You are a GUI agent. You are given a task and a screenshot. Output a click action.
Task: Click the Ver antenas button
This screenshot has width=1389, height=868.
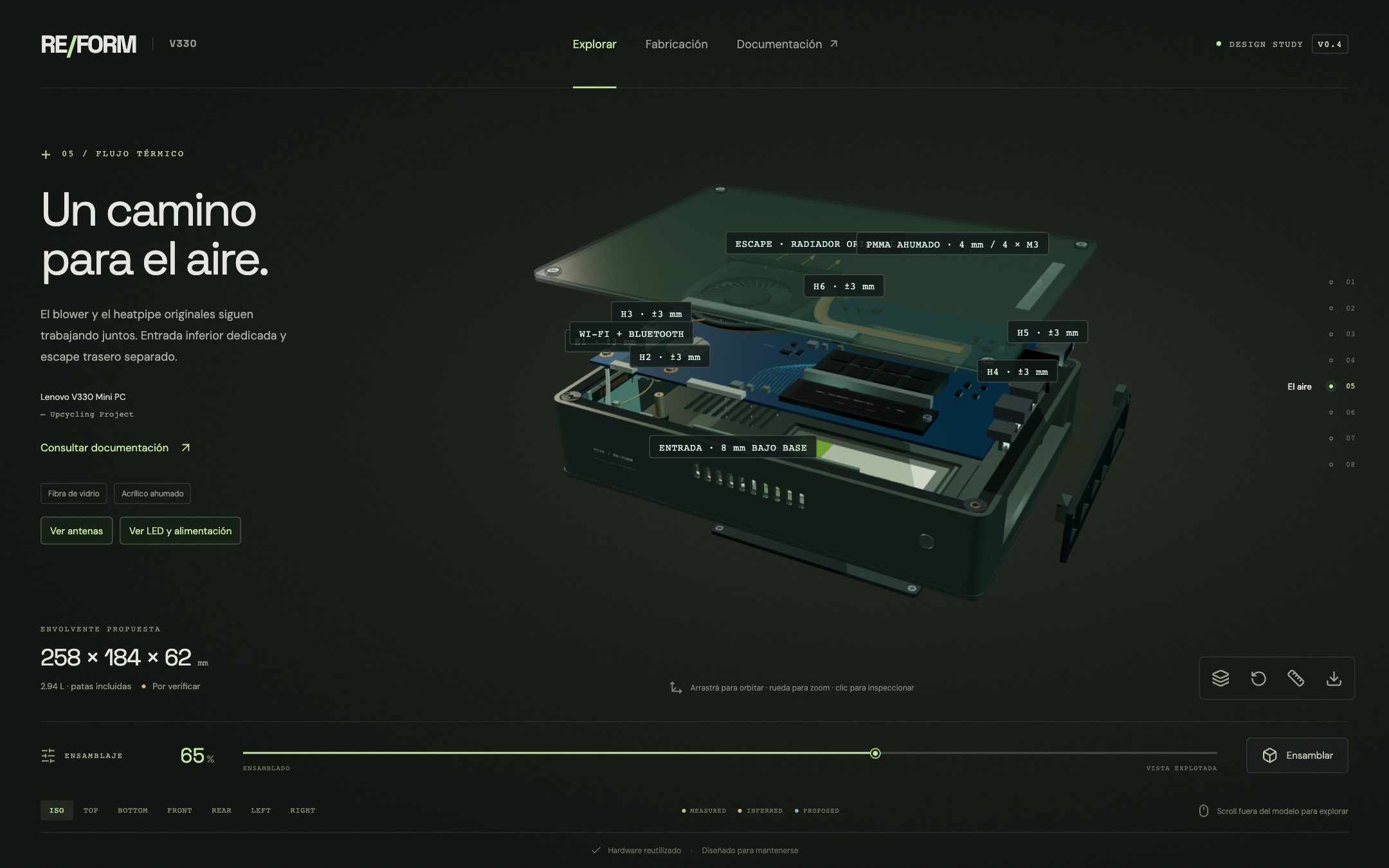tap(77, 530)
